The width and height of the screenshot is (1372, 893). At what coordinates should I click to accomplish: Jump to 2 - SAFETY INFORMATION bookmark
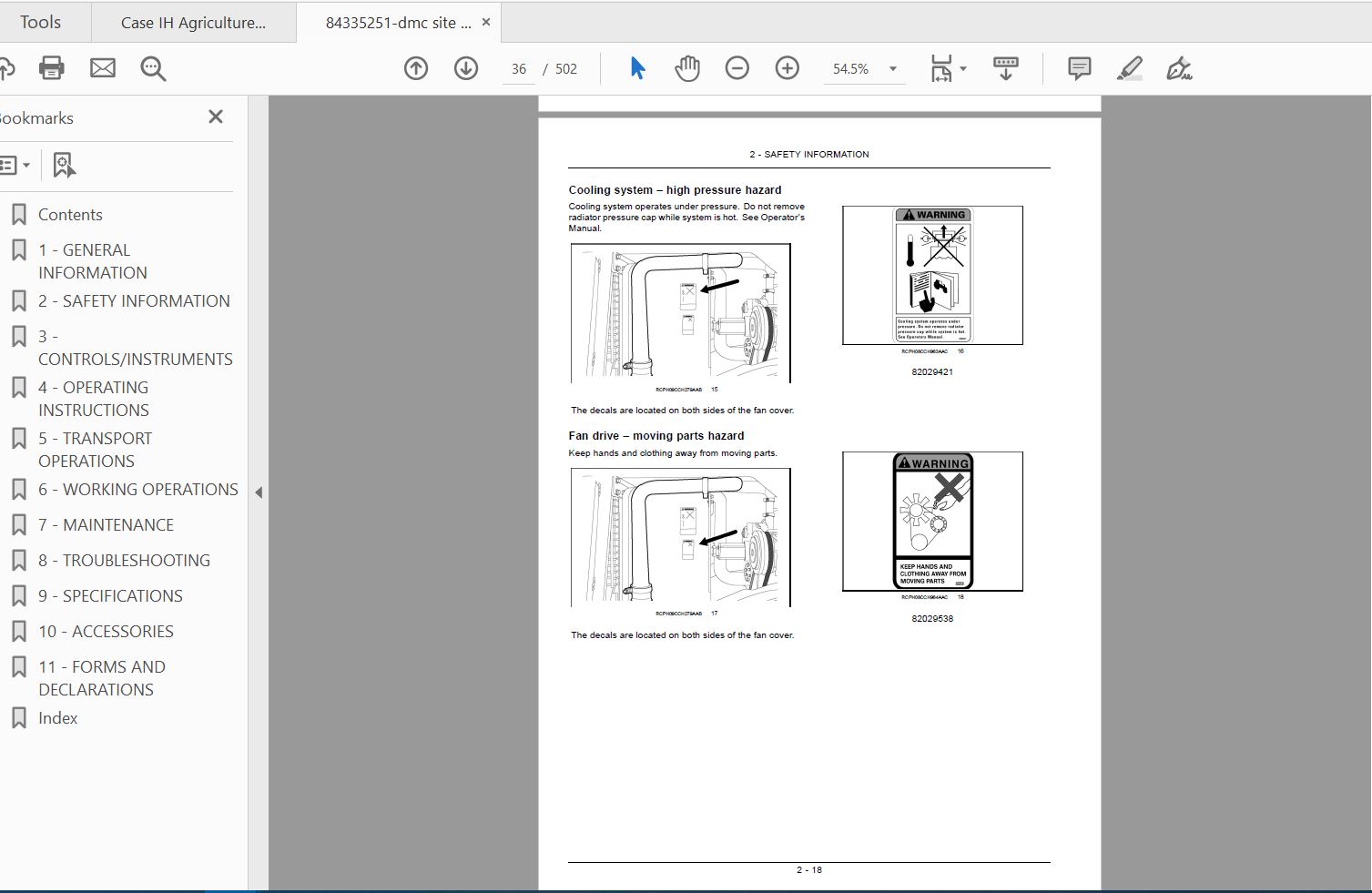pyautogui.click(x=134, y=301)
